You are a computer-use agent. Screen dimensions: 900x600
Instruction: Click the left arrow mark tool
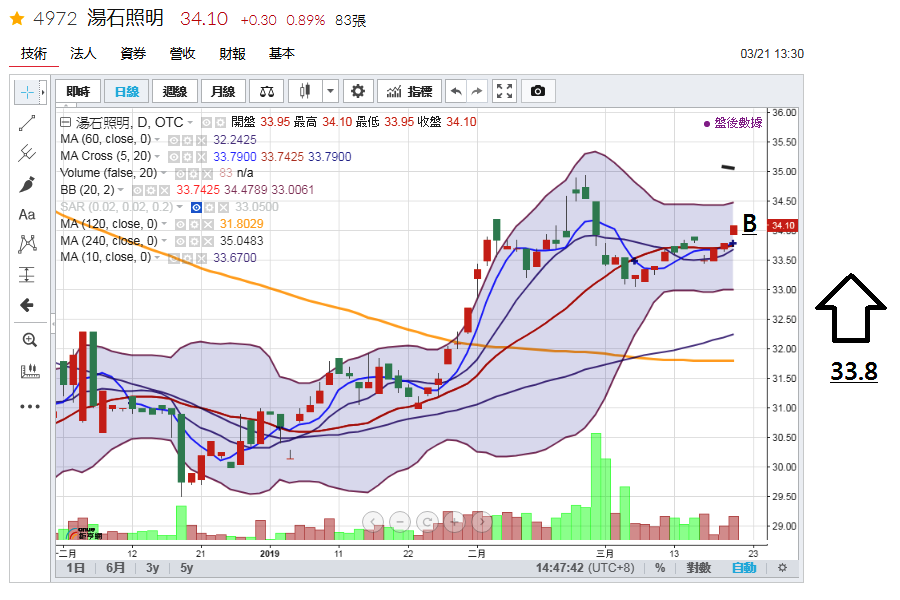pyautogui.click(x=27, y=305)
